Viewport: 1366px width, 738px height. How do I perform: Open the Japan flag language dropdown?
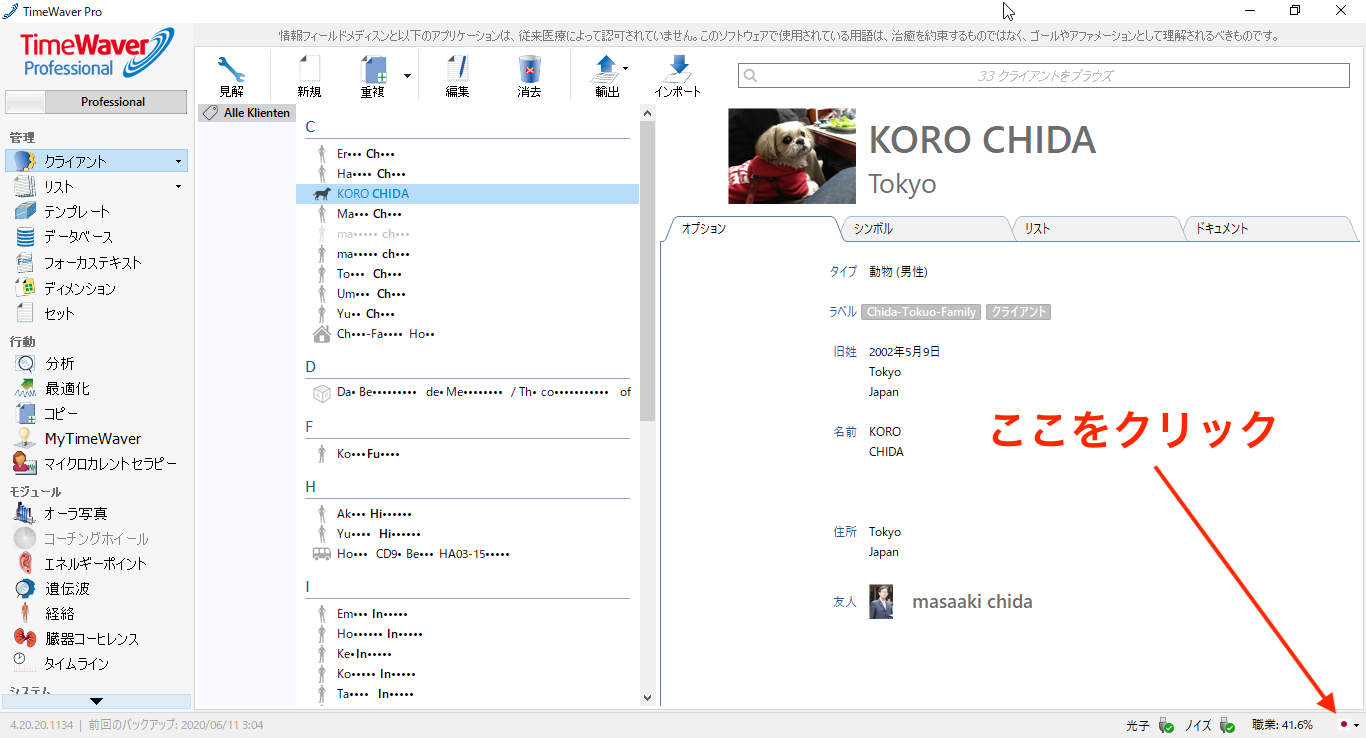coord(1349,725)
